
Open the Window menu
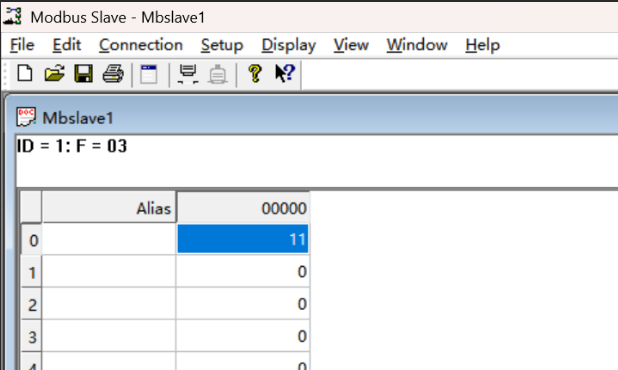[x=417, y=45]
